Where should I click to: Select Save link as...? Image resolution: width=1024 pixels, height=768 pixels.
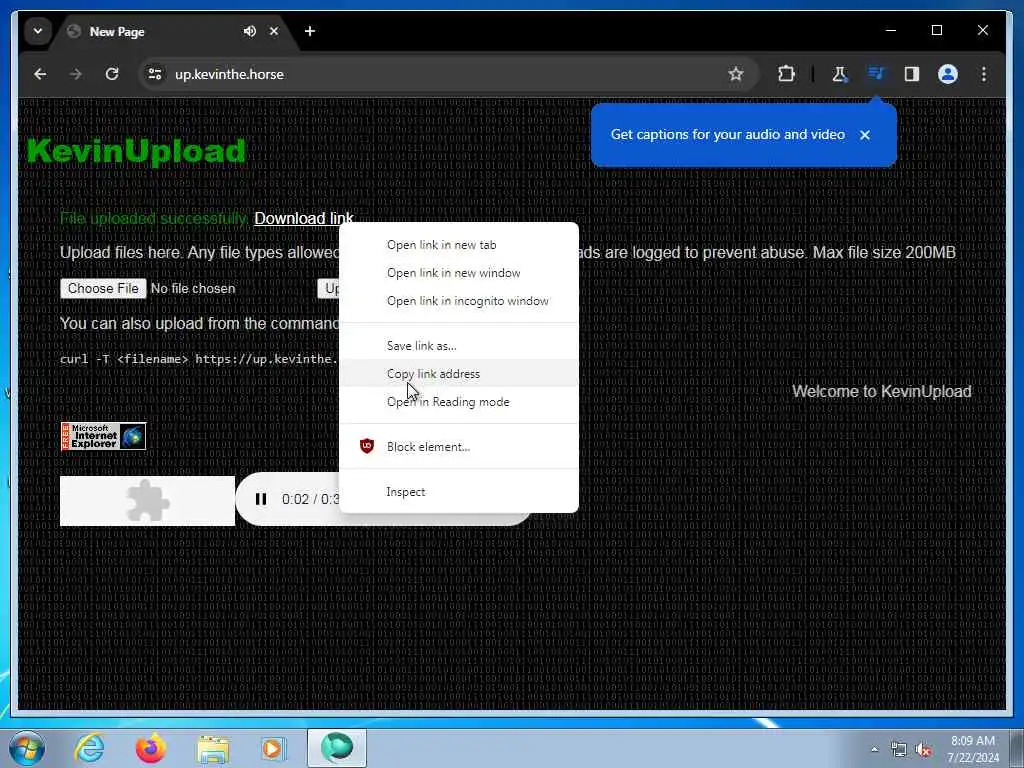point(458,346)
